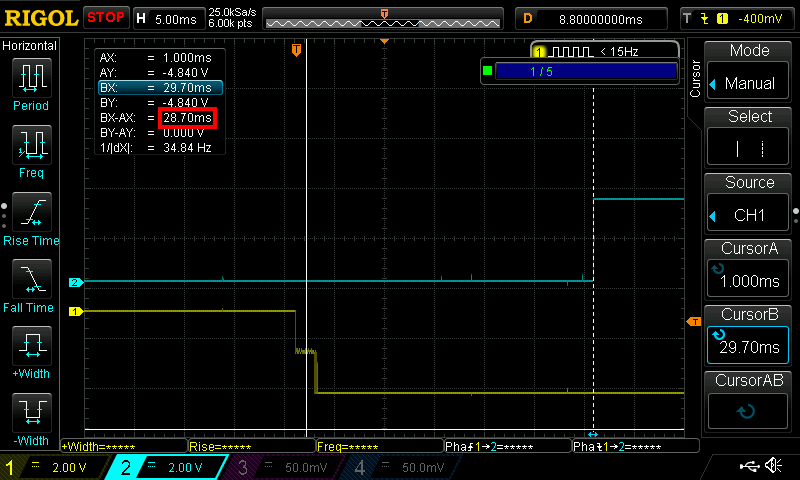Select the Rise Time measurement icon
Image resolution: width=800 pixels, height=480 pixels.
pos(32,212)
